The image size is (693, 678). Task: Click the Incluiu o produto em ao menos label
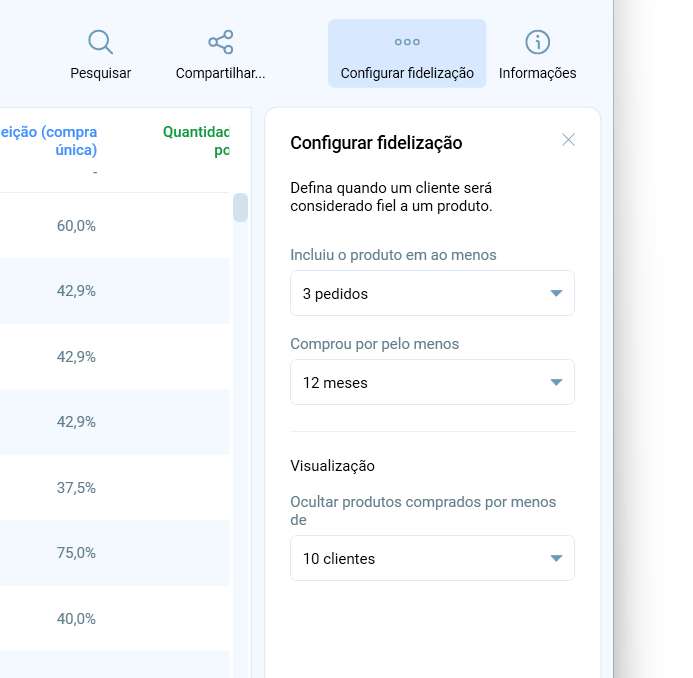(393, 255)
